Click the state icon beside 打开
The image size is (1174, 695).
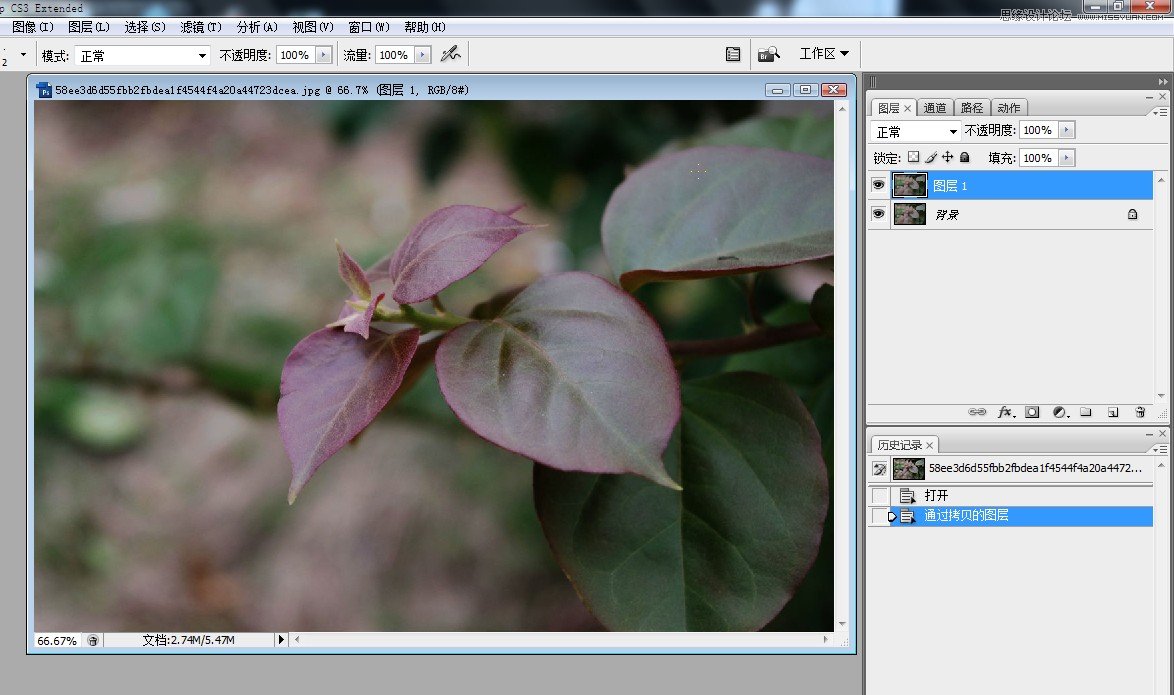click(907, 496)
